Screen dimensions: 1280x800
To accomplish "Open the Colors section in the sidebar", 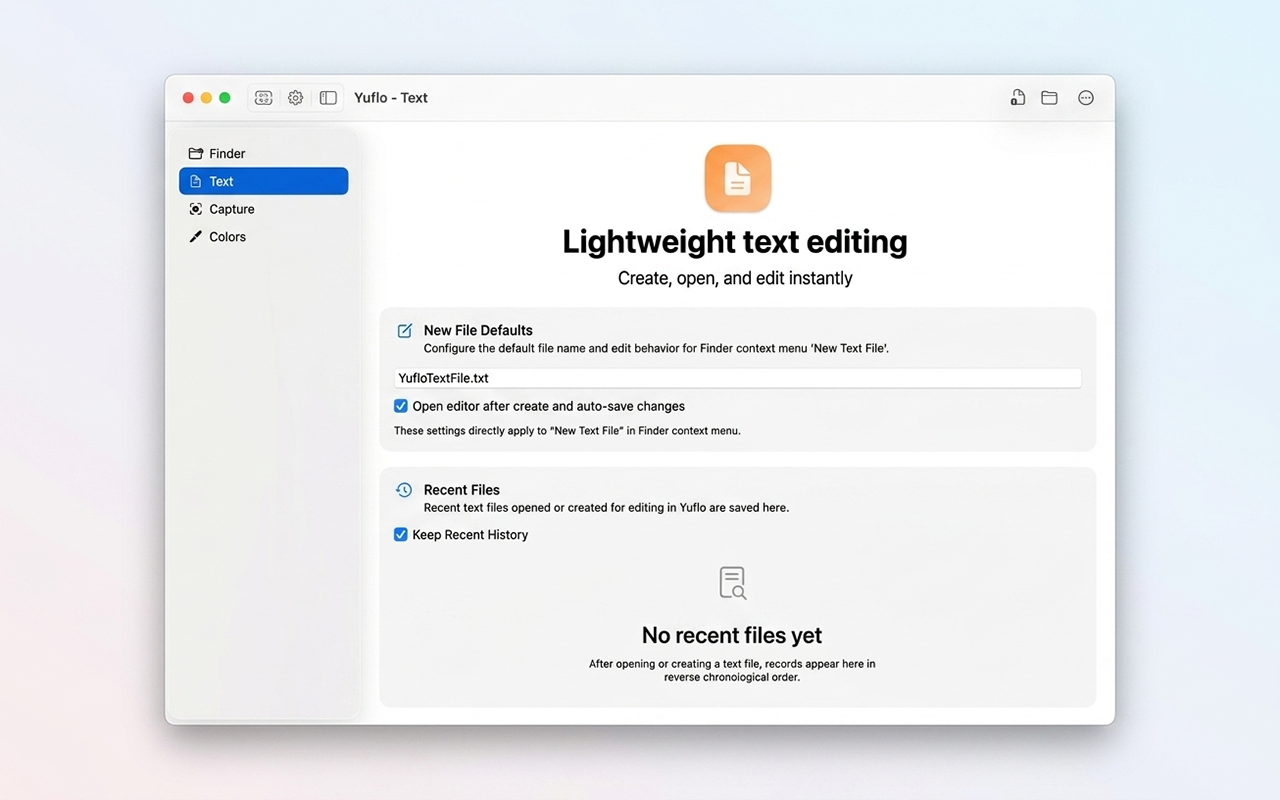I will point(264,237).
